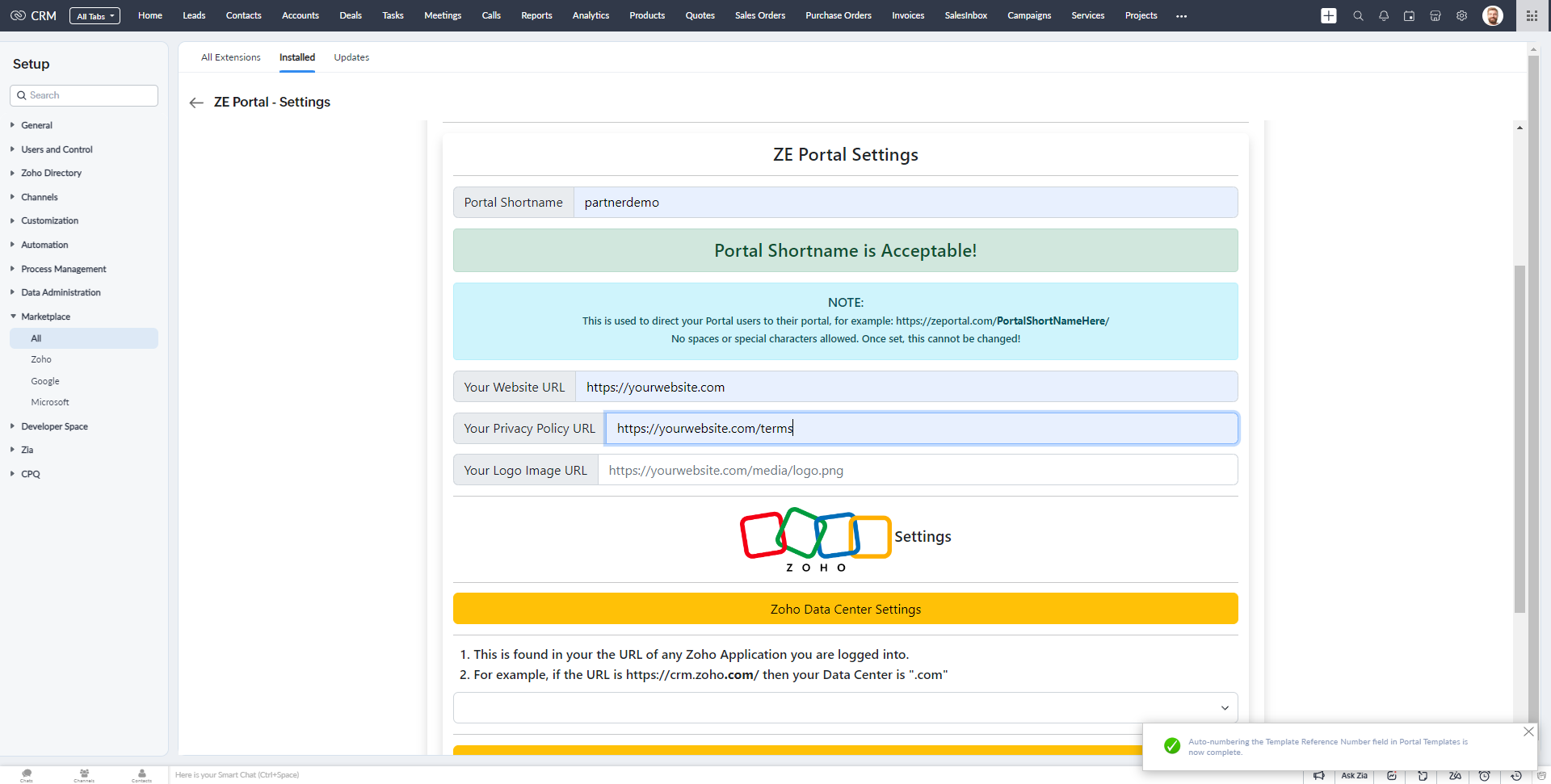Click the Zoho Data Center Settings banner

(x=845, y=609)
